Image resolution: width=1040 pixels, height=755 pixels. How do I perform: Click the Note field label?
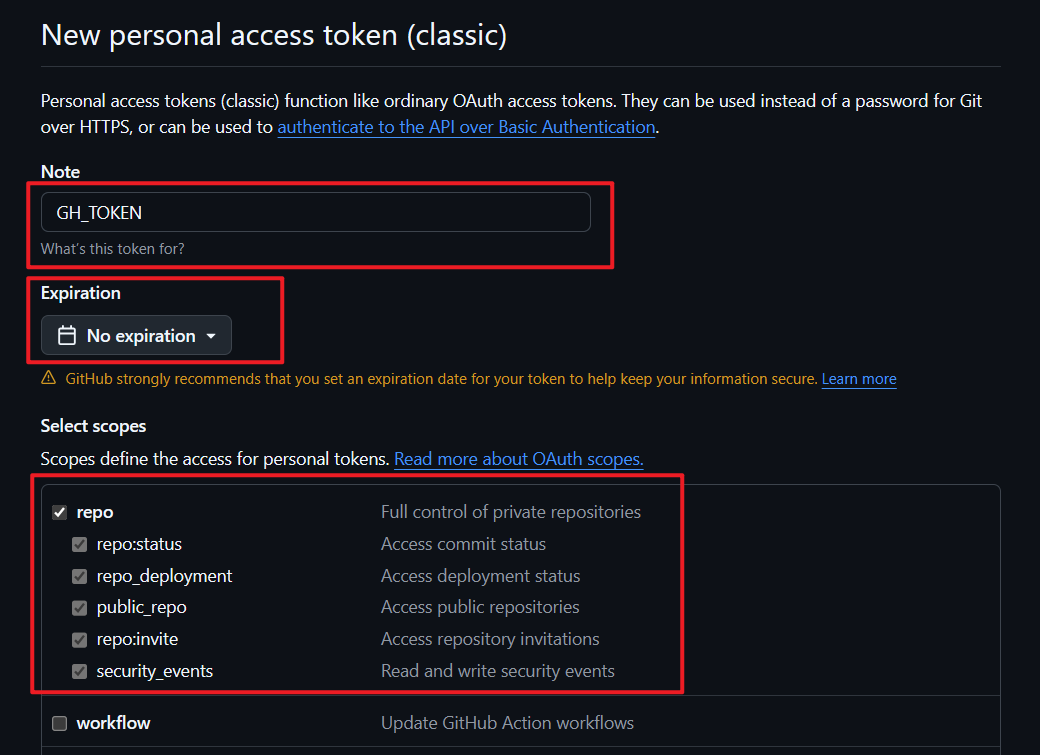[x=60, y=172]
